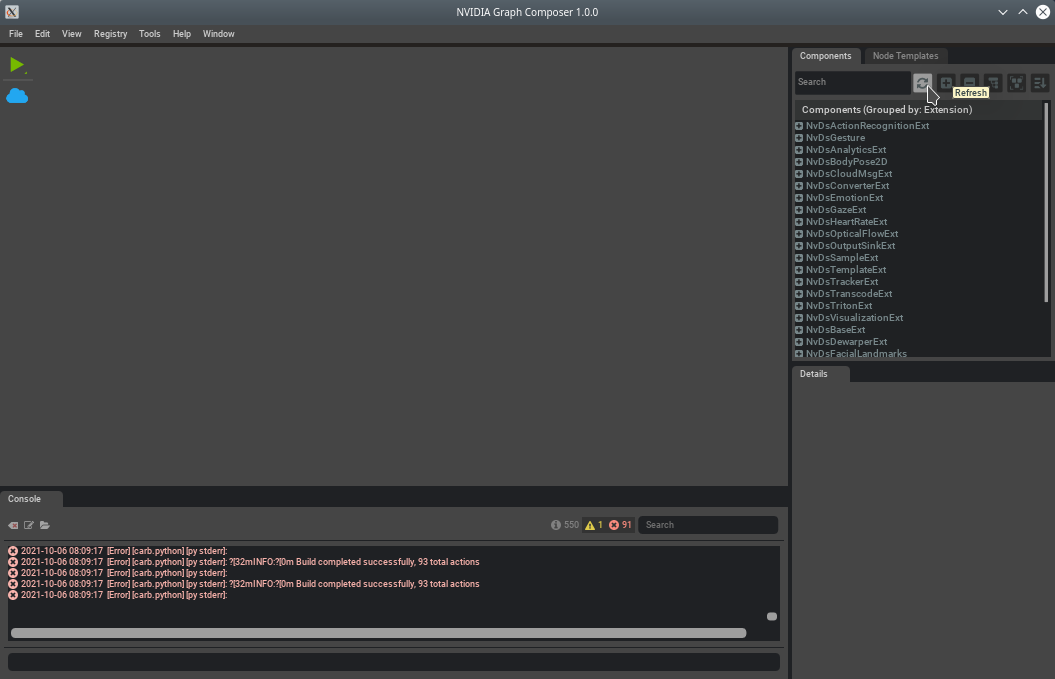Screen dimensions: 1055x679
Task: Expand the NvDsTrackerExt component group
Action: (x=799, y=282)
